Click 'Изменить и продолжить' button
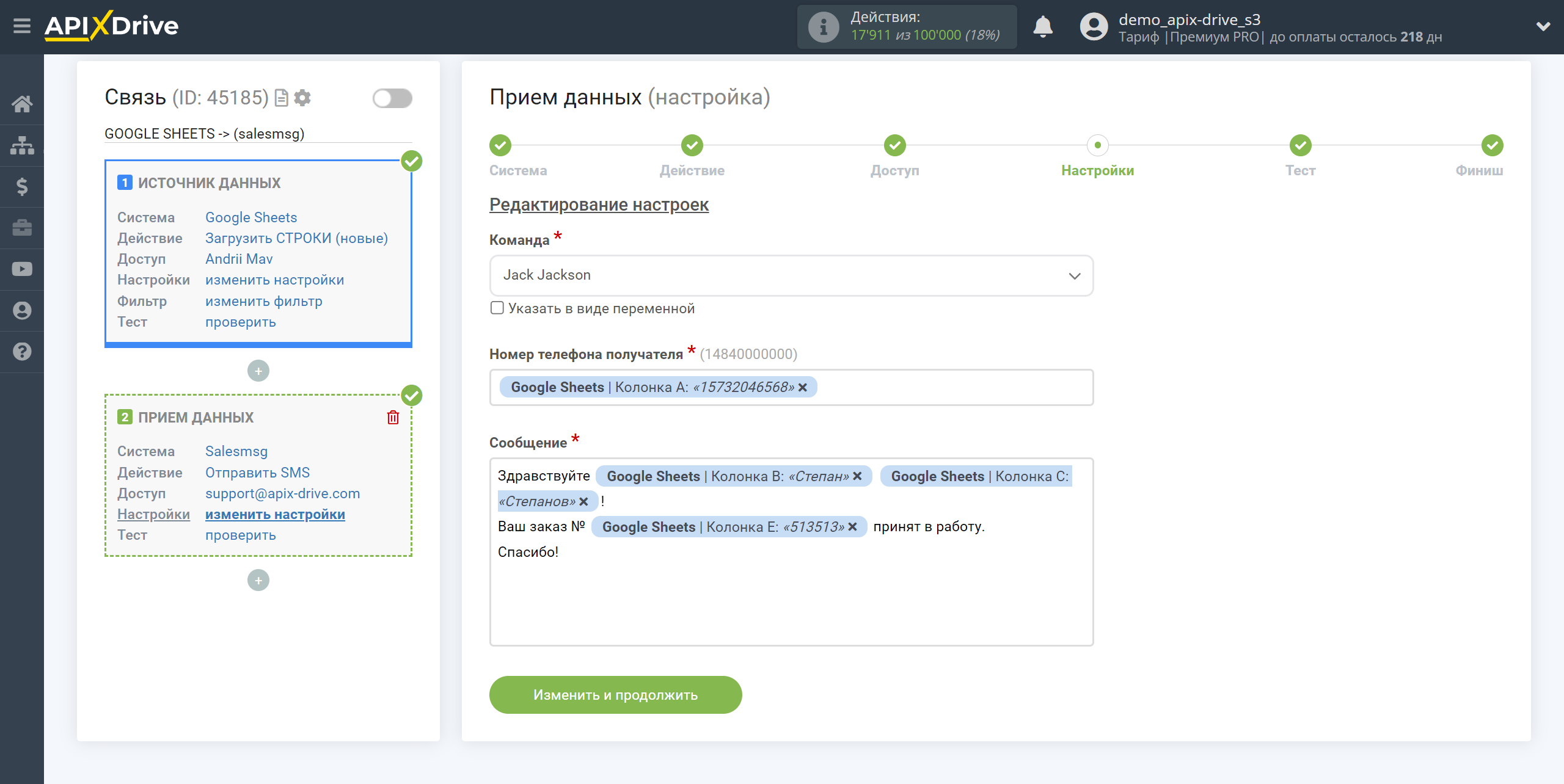This screenshot has height=784, width=1564. (x=615, y=695)
